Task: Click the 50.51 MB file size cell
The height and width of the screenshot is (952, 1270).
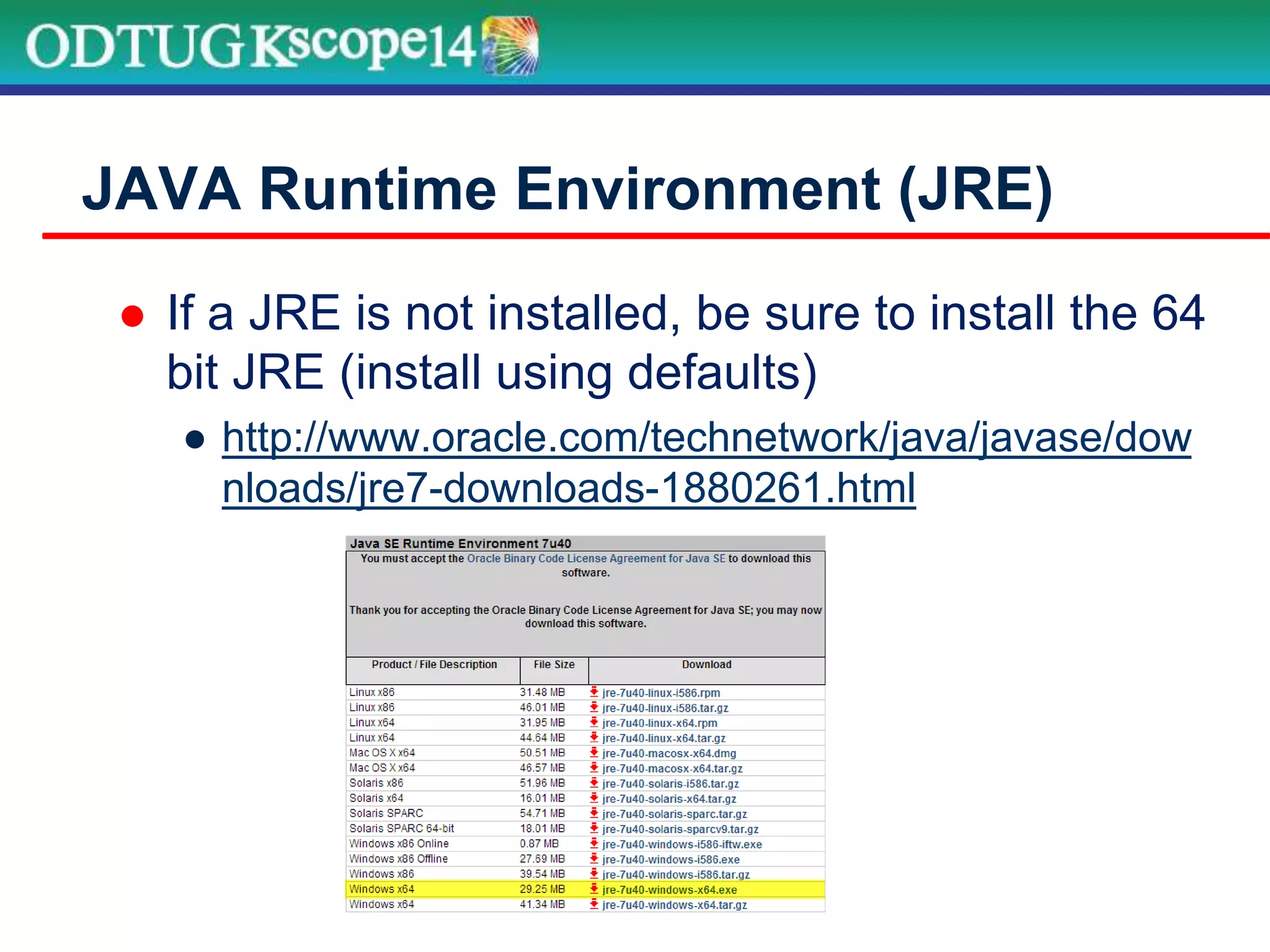Action: [x=542, y=752]
